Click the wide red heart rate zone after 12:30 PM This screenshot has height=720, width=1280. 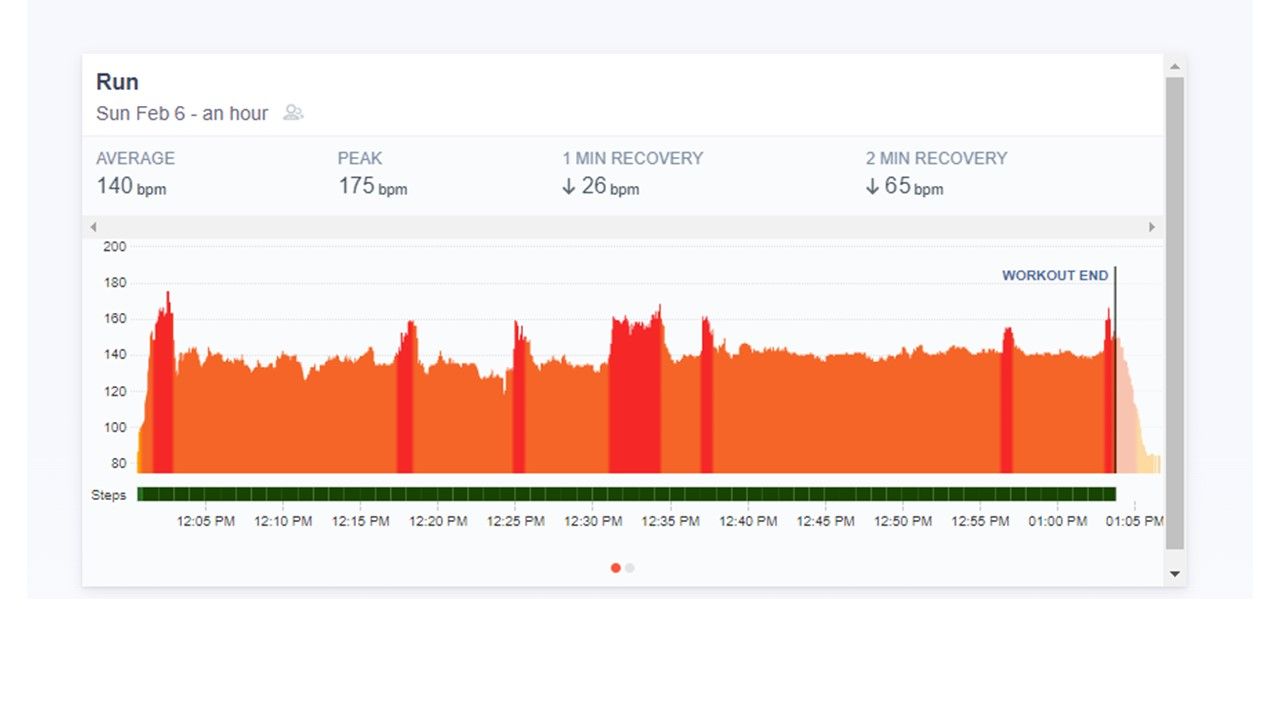635,400
